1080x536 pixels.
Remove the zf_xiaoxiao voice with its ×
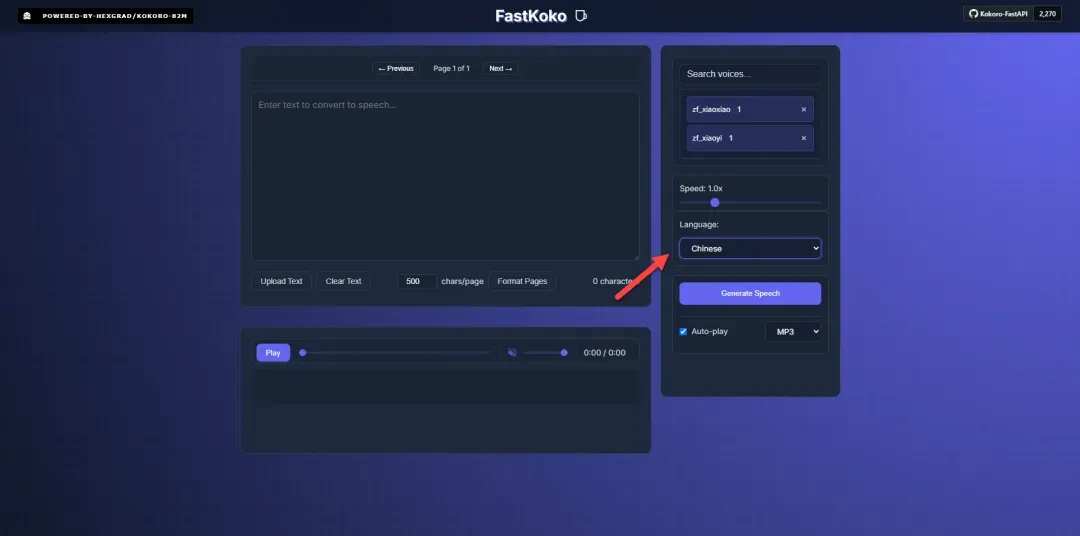(803, 110)
